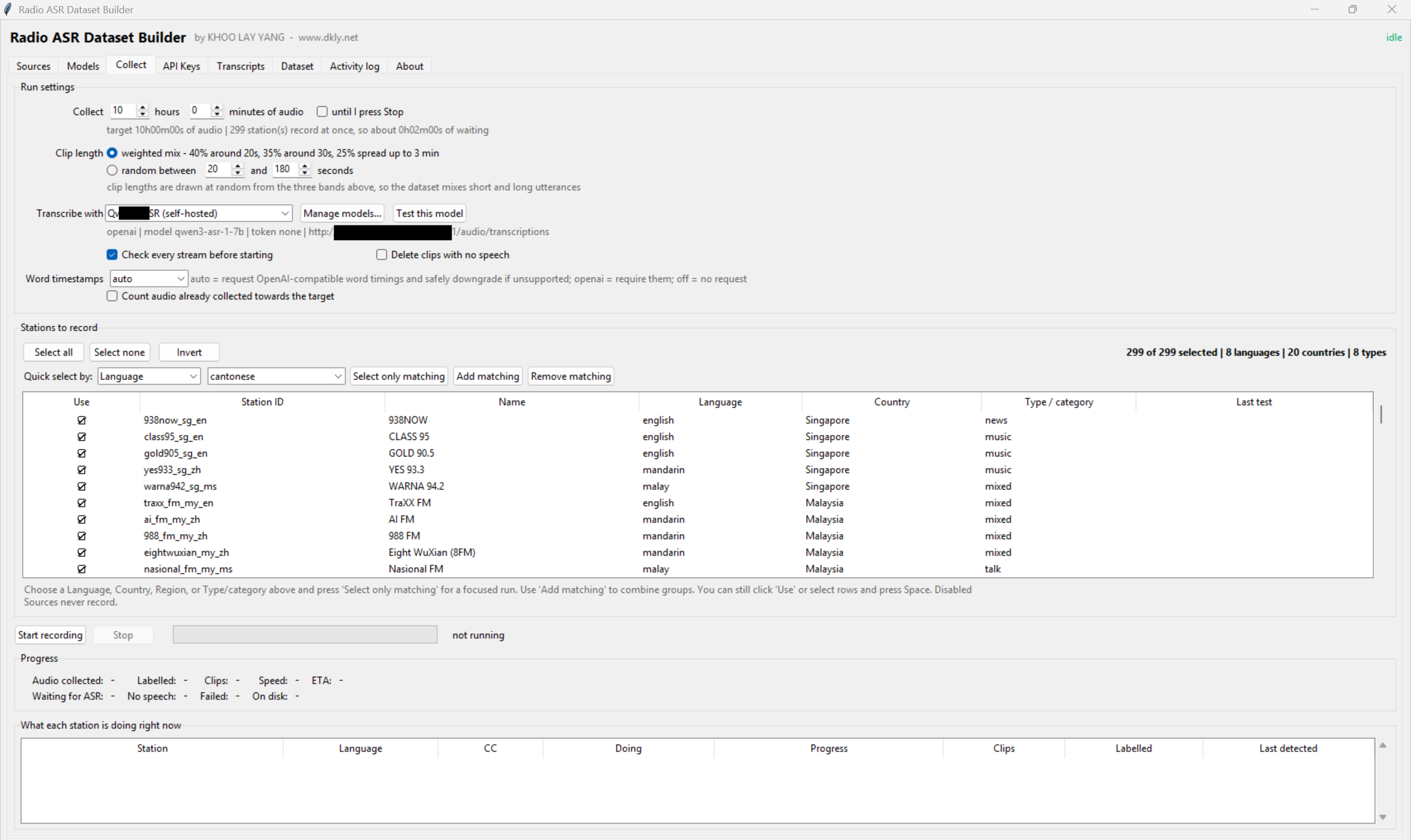Go to the Transcripts tab

click(x=240, y=66)
